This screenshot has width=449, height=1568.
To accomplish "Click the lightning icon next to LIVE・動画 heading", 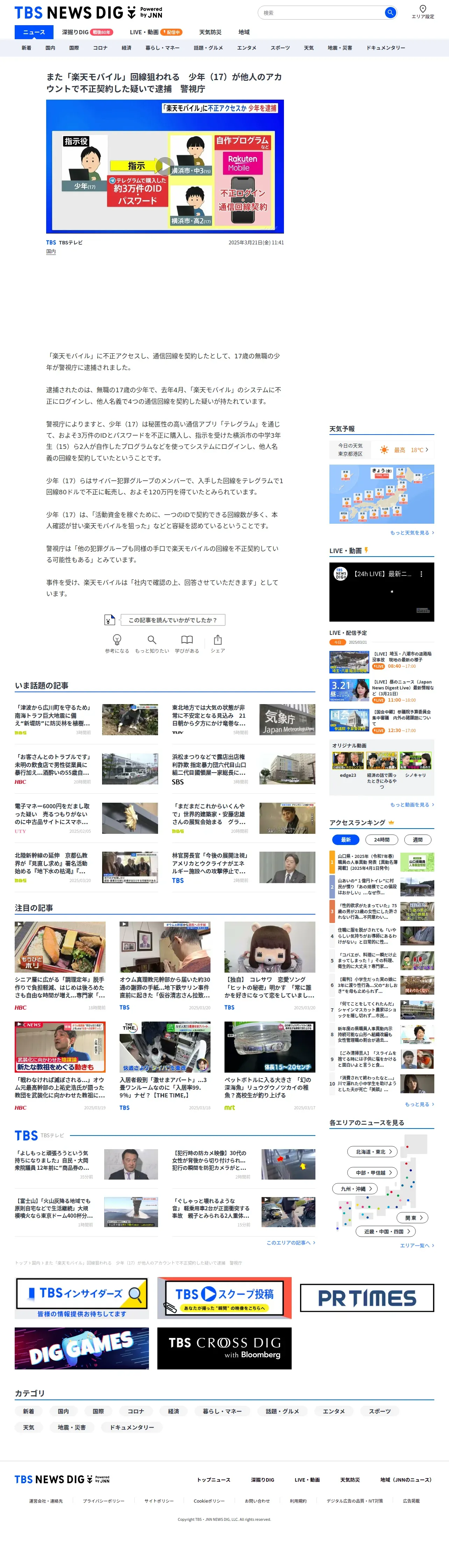I will pyautogui.click(x=366, y=550).
